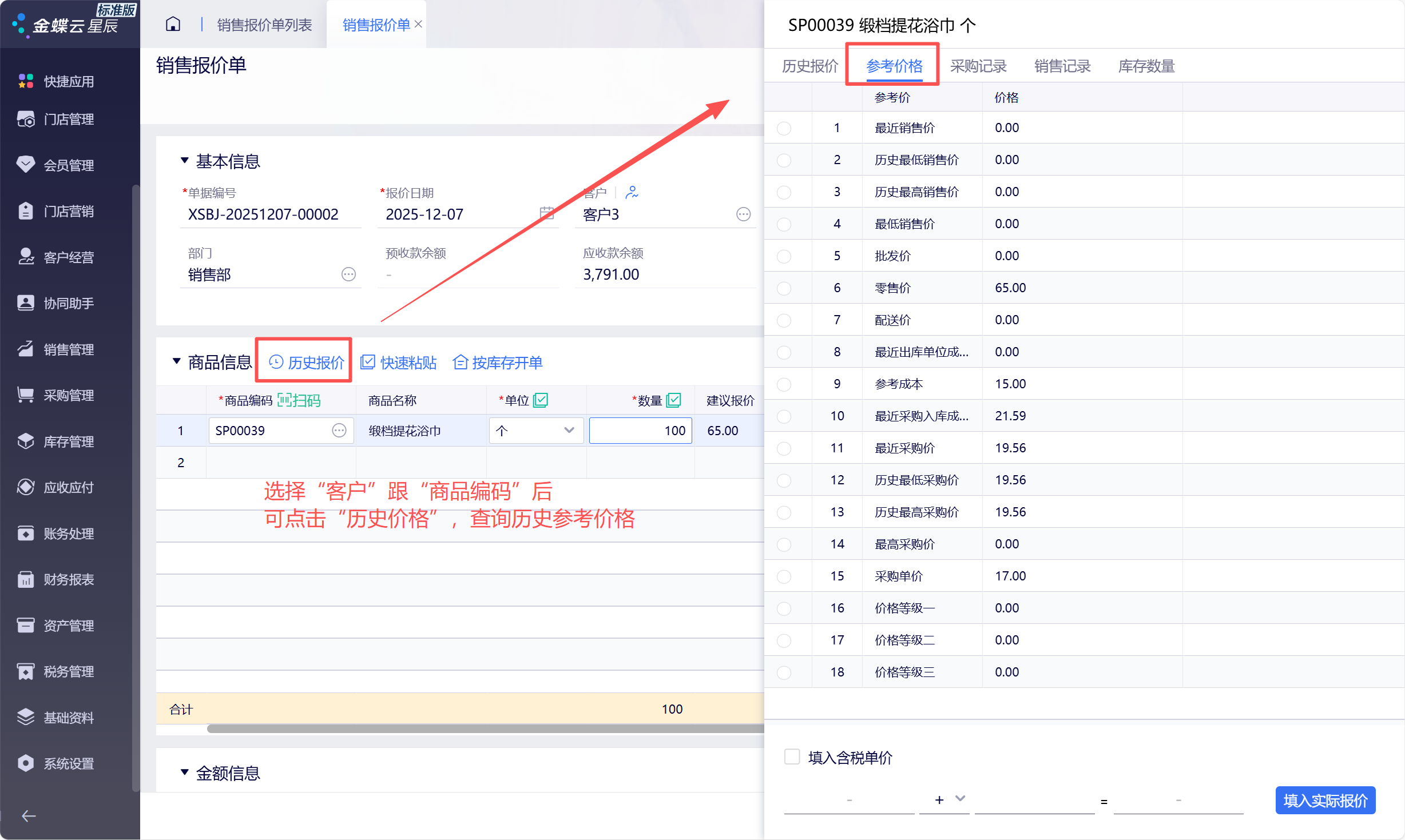Screen dimensions: 1405x840
Task: Collapse the sidebar with the back arrow
Action: pyautogui.click(x=29, y=816)
